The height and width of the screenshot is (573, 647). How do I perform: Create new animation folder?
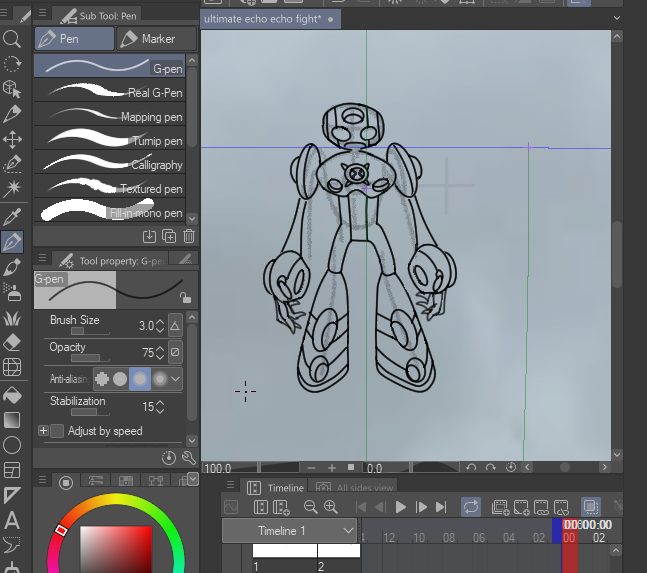(x=501, y=507)
